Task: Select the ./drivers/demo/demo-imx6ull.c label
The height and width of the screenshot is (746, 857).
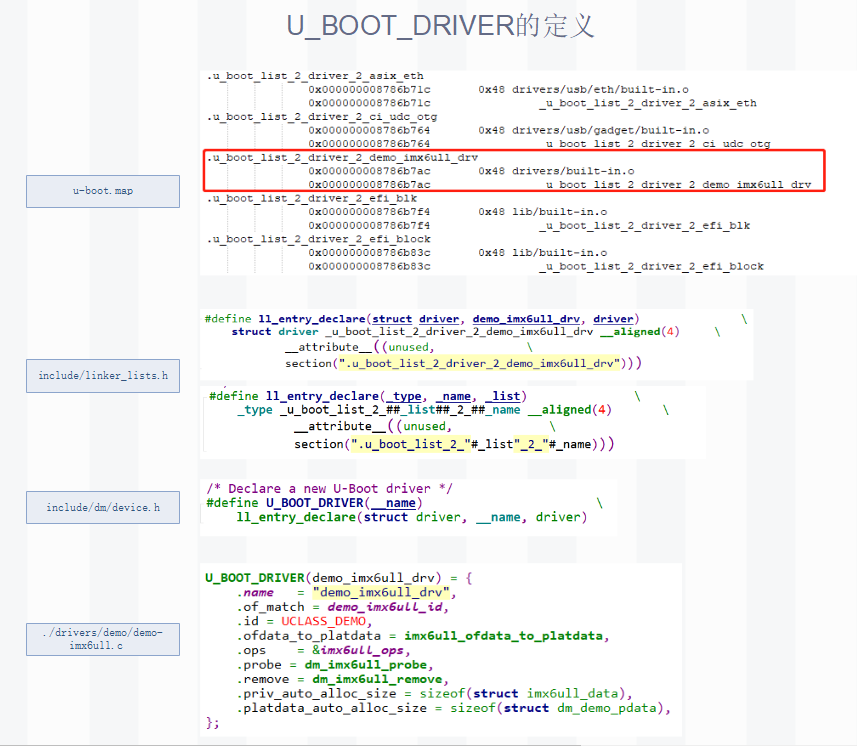Action: pos(102,639)
